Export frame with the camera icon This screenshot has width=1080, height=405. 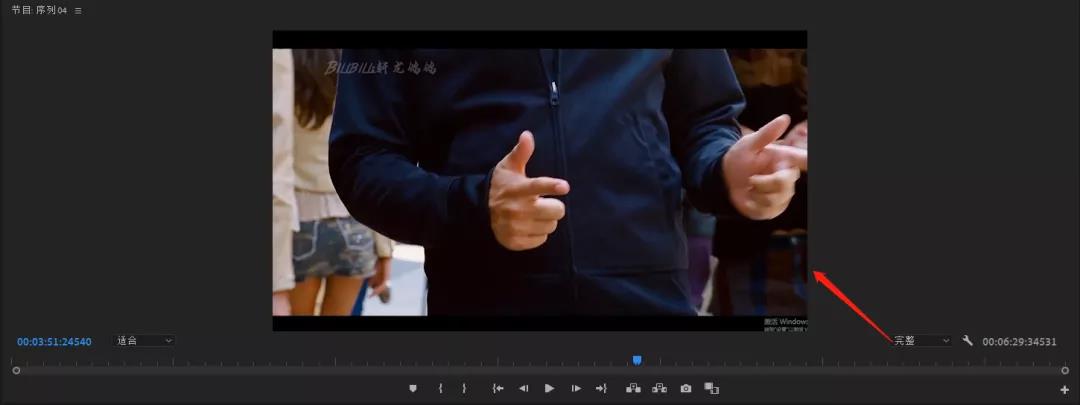[686, 388]
